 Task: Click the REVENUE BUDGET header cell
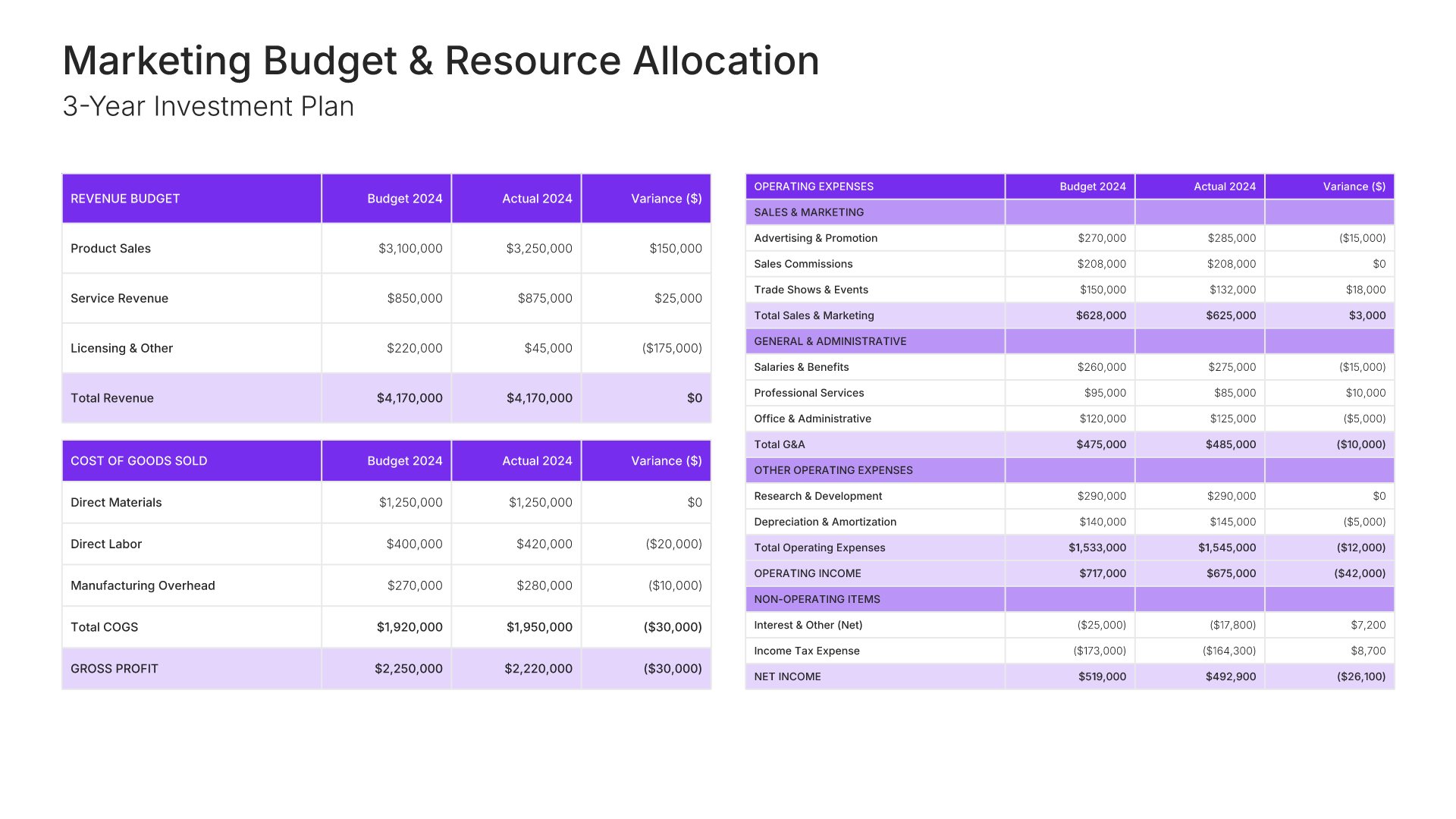click(x=125, y=199)
